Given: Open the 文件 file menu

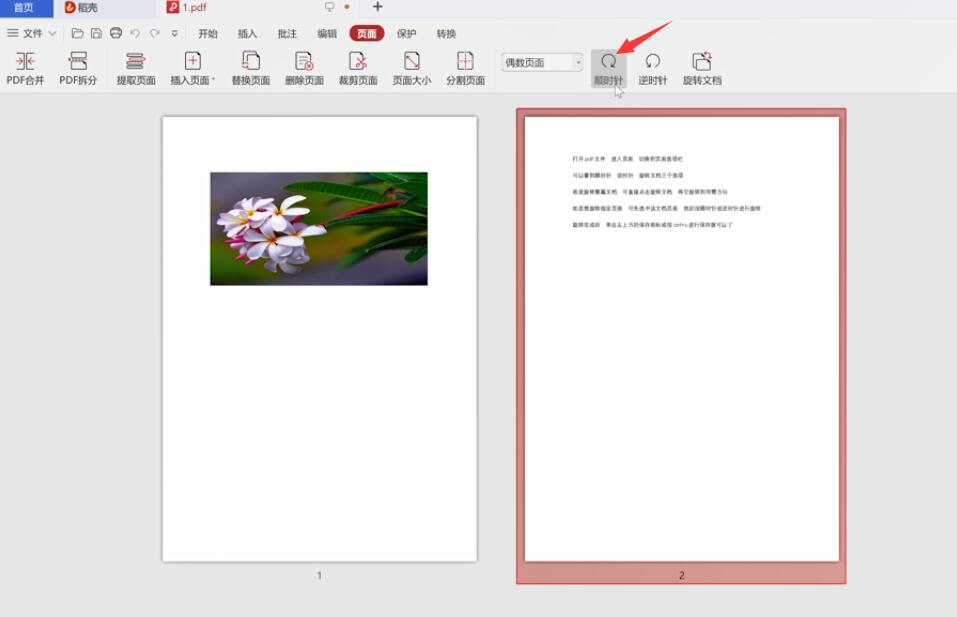Looking at the screenshot, I should click(x=32, y=33).
